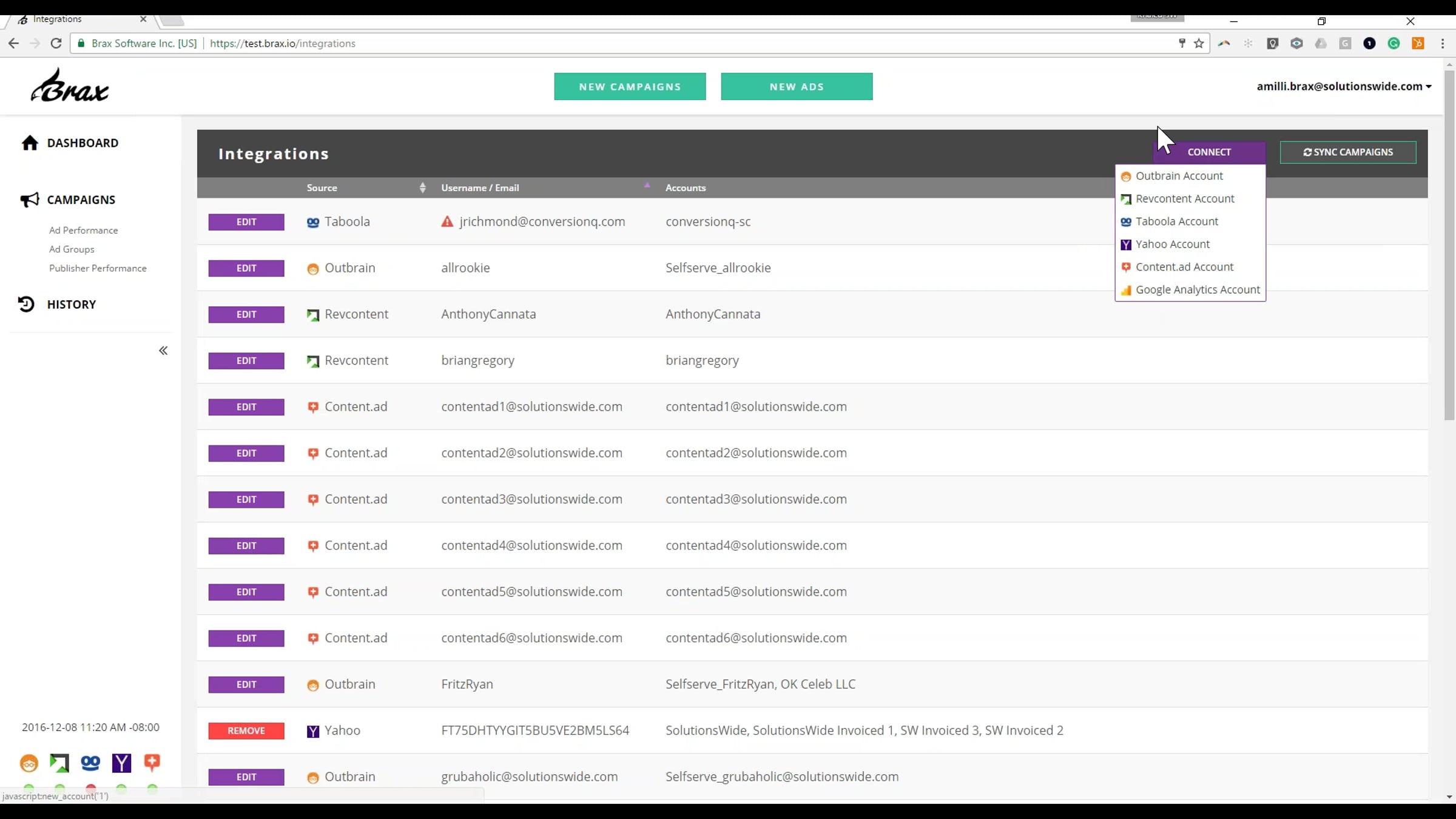The height and width of the screenshot is (819, 1456).
Task: Click the timestamp 2016-12-08 11:20 AM -08:00
Action: coord(90,727)
